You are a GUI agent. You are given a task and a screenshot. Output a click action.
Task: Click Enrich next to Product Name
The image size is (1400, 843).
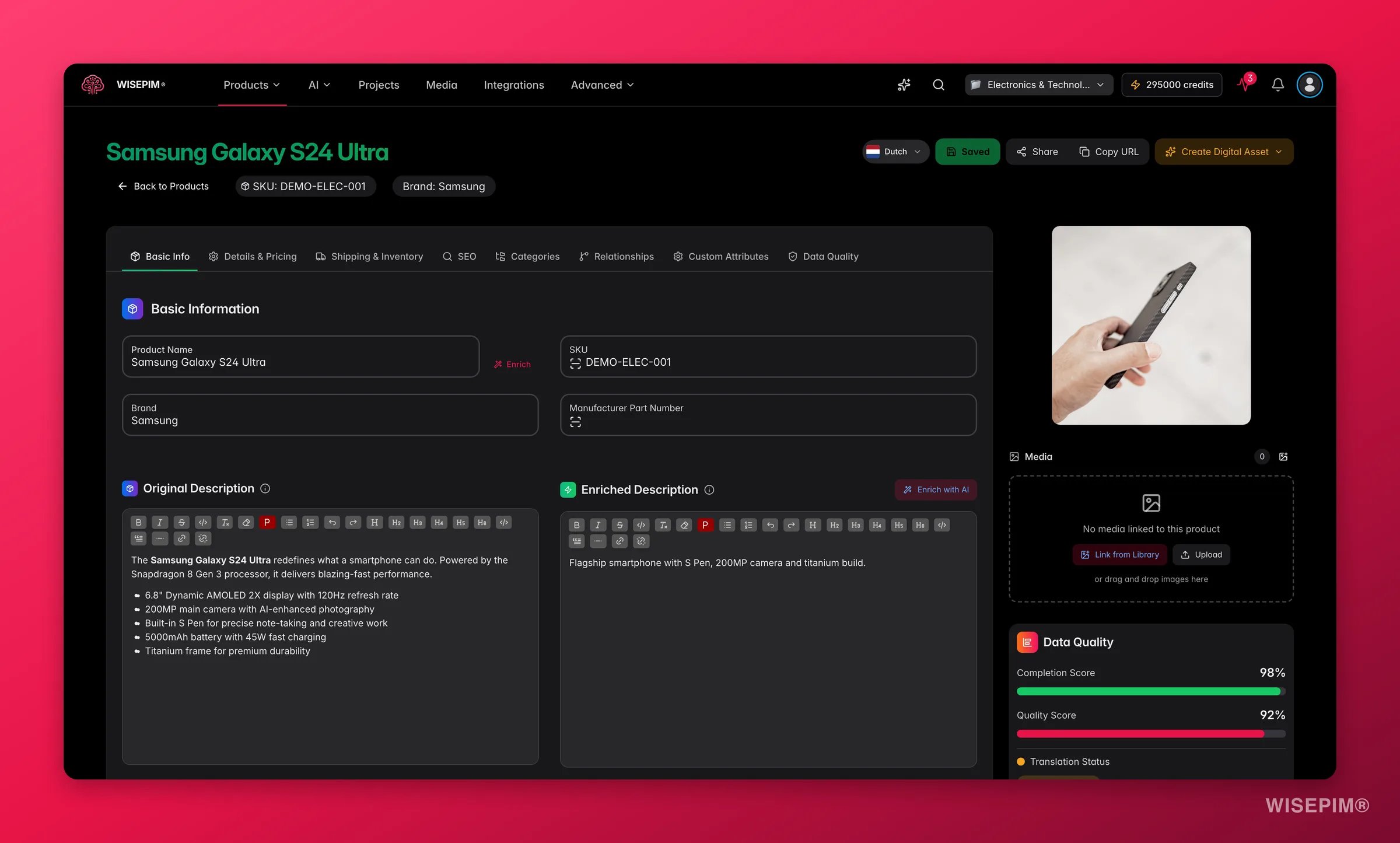coord(512,365)
